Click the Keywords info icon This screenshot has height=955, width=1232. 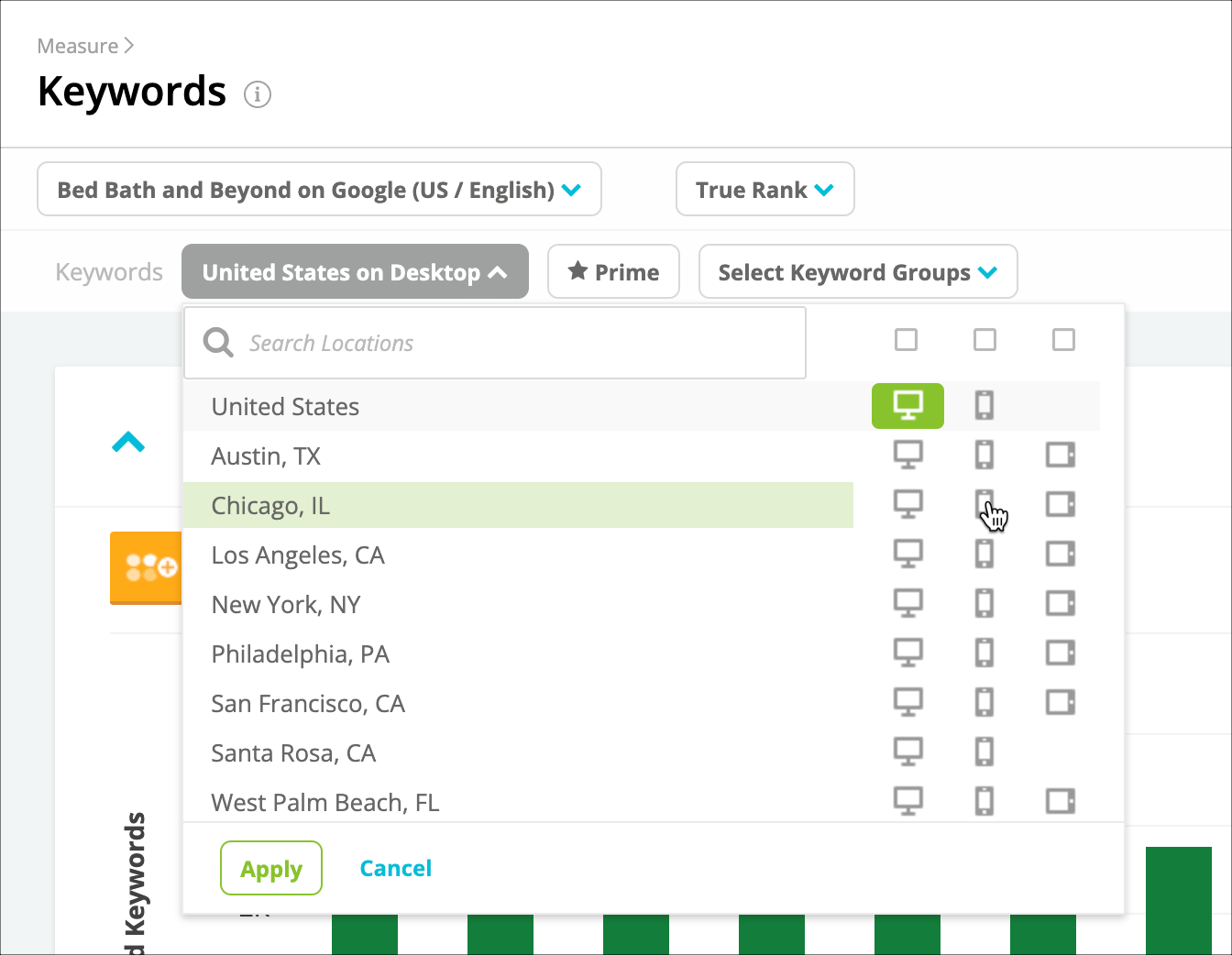258,94
